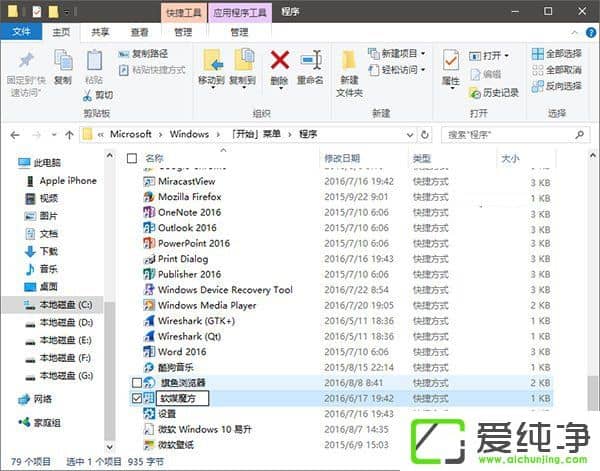The width and height of the screenshot is (600, 471).
Task: Click the Rename (重命名) icon
Action: 310,60
